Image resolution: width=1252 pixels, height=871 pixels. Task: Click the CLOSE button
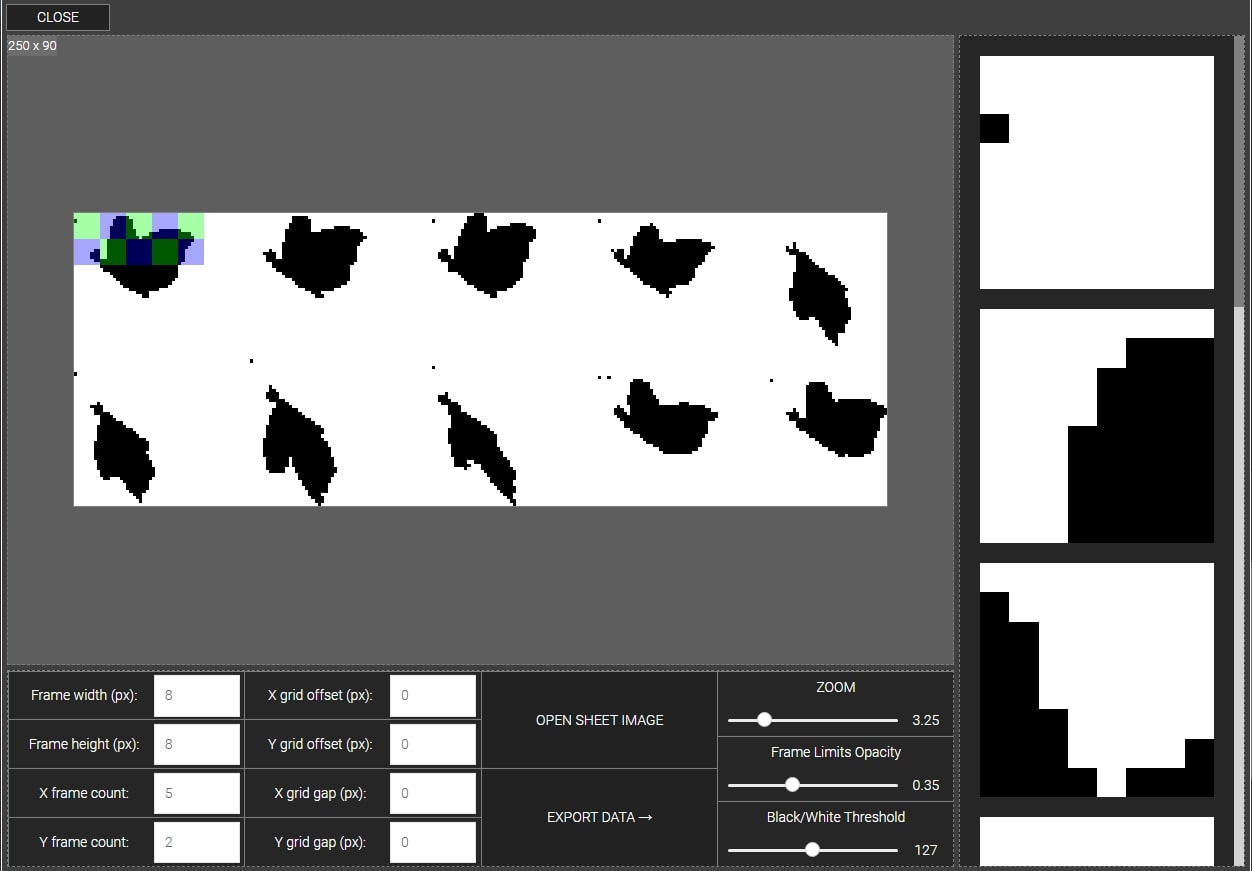(57, 17)
